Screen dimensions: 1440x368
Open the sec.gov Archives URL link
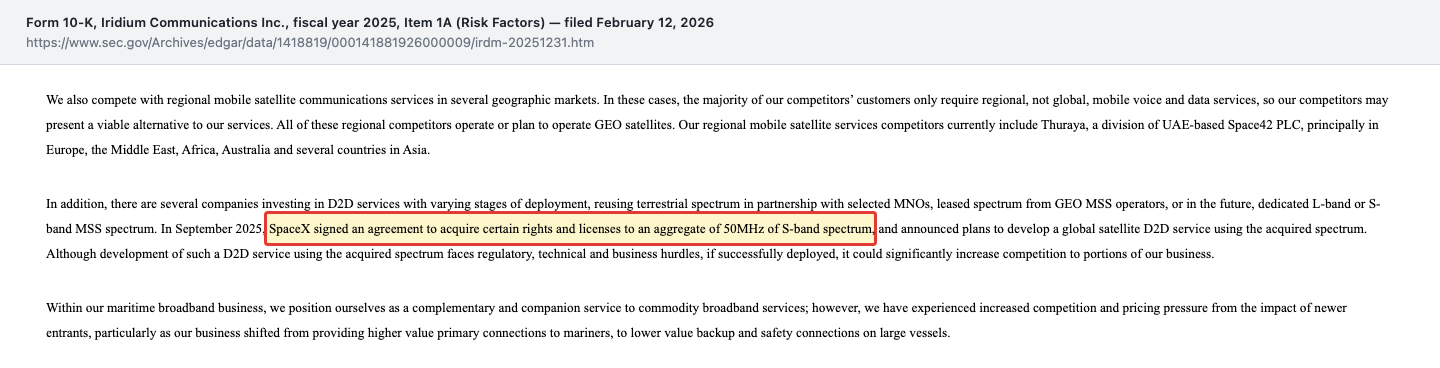[310, 44]
